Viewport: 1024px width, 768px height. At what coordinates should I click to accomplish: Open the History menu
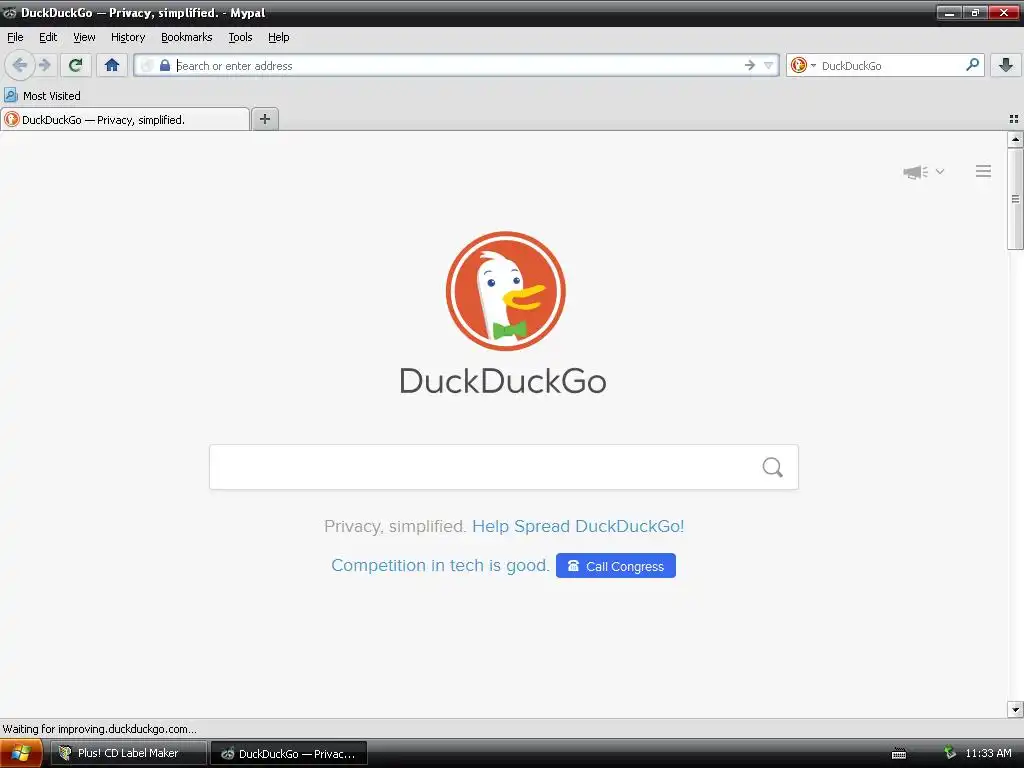click(x=128, y=37)
